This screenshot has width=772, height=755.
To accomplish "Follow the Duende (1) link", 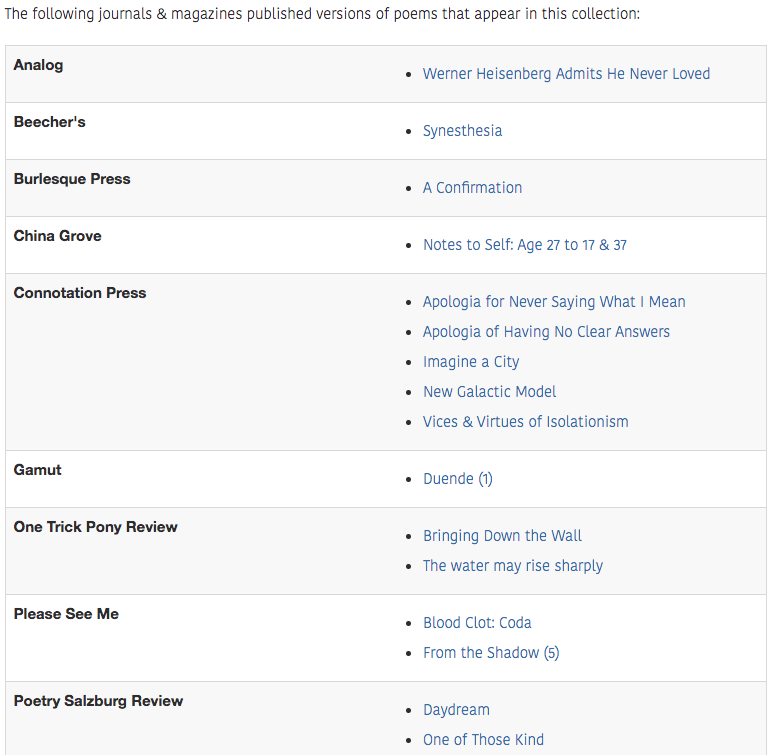I will point(457,479).
